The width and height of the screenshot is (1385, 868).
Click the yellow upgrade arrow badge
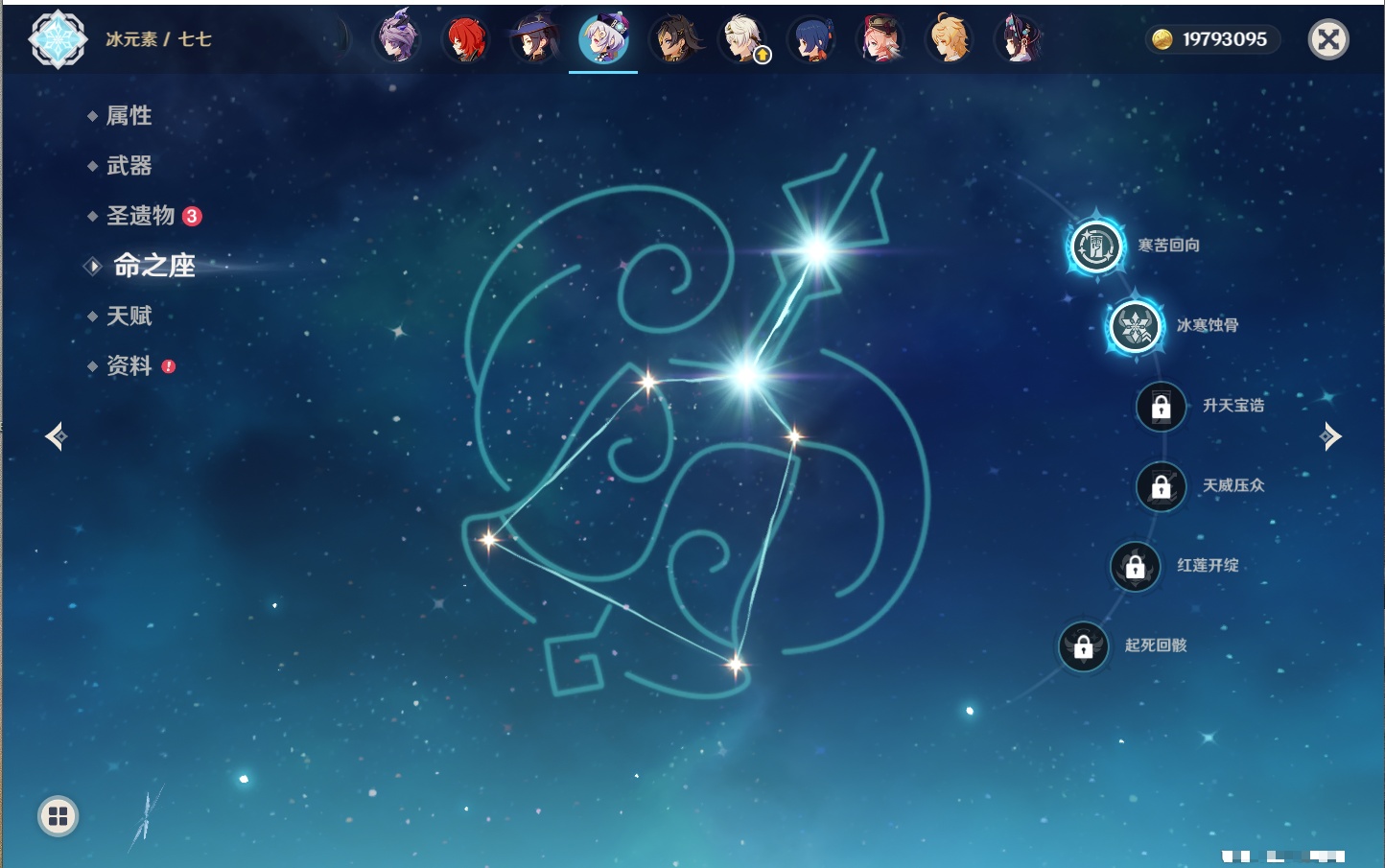coord(763,56)
